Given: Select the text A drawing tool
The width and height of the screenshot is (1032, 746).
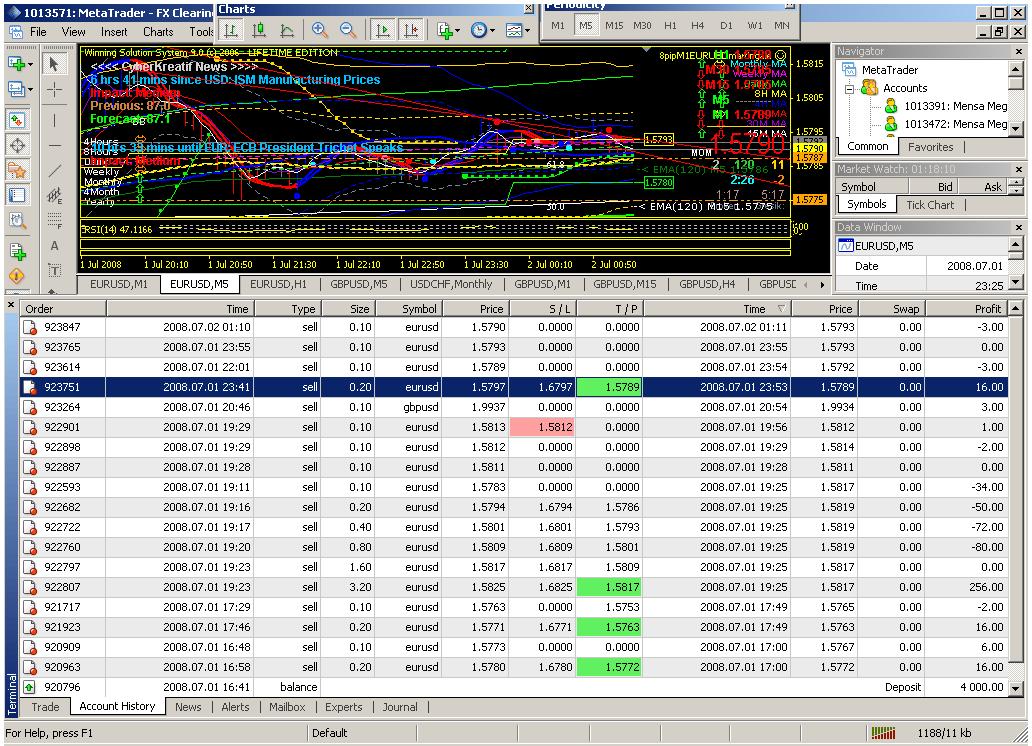Looking at the screenshot, I should tap(54, 246).
